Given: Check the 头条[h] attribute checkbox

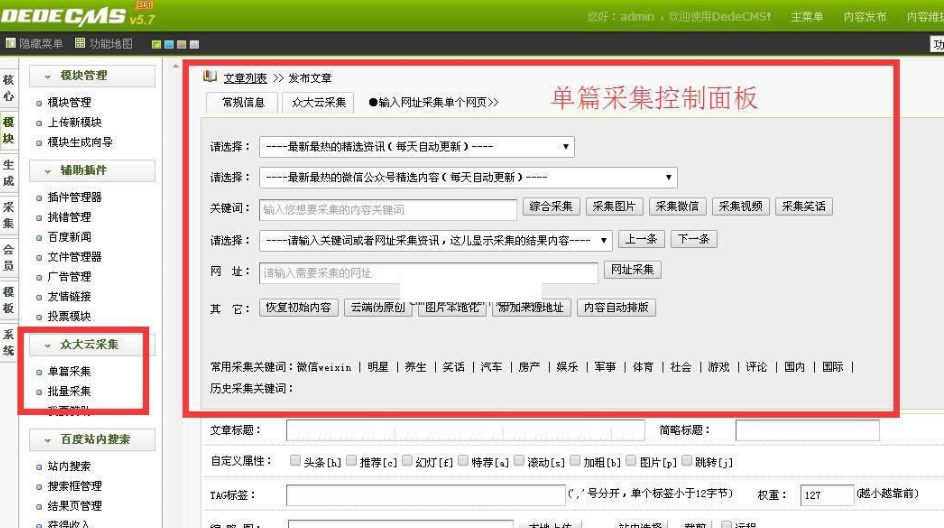Looking at the screenshot, I should click(x=295, y=461).
